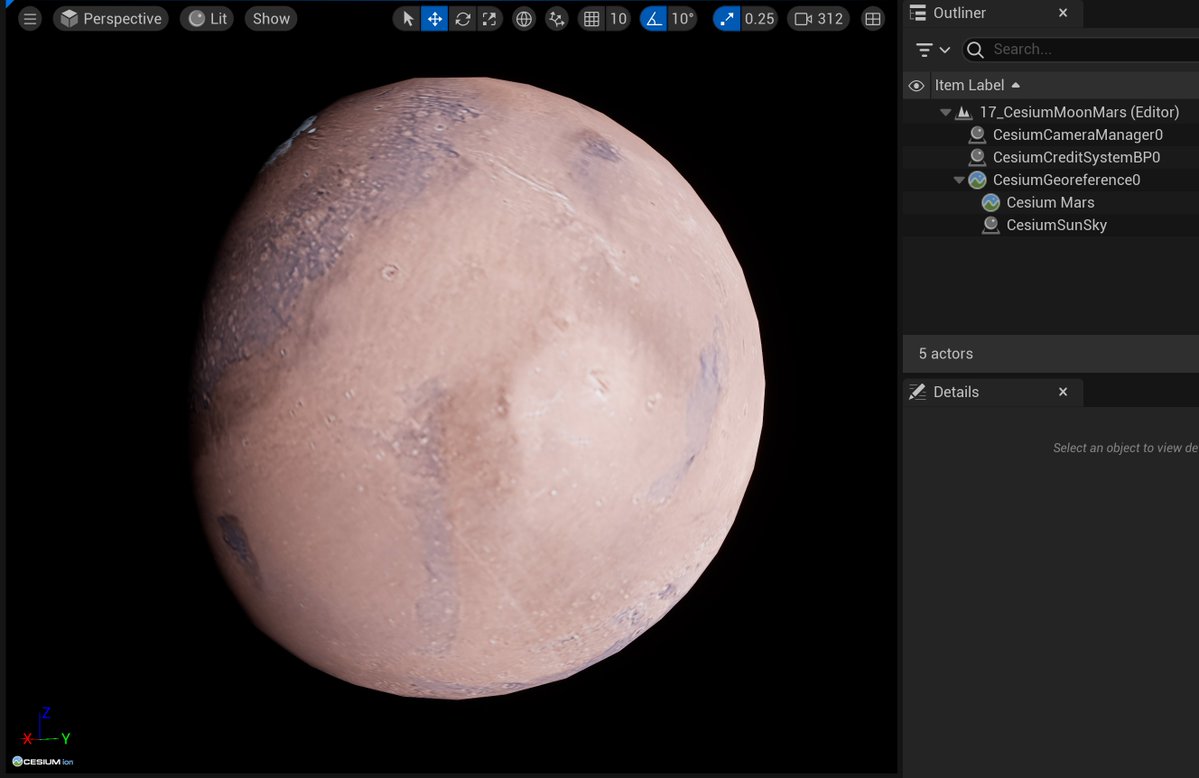Open rotation snap value 10° dropdown
The height and width of the screenshot is (778, 1199).
click(682, 18)
